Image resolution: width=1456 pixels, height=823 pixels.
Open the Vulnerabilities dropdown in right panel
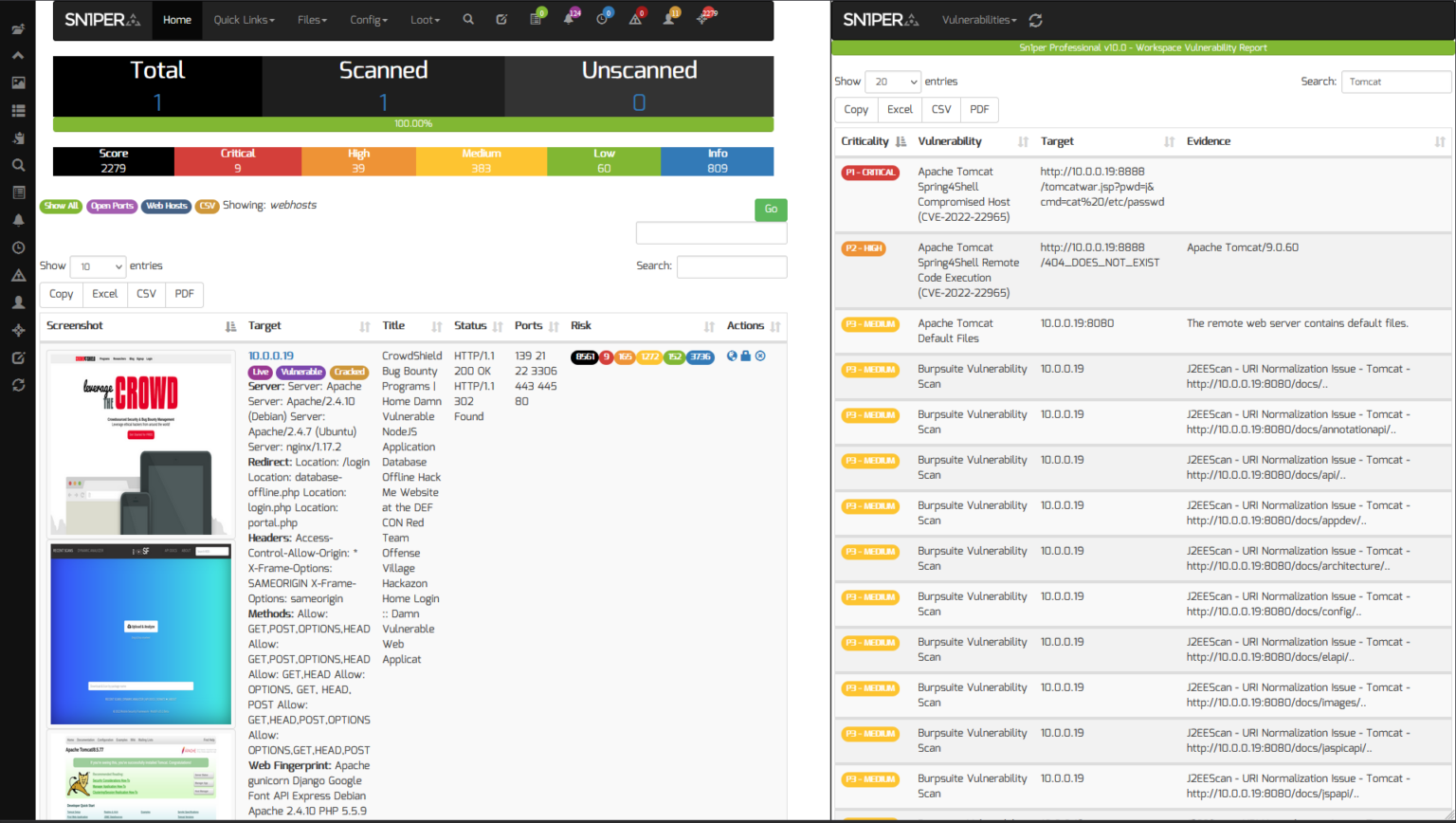(979, 20)
